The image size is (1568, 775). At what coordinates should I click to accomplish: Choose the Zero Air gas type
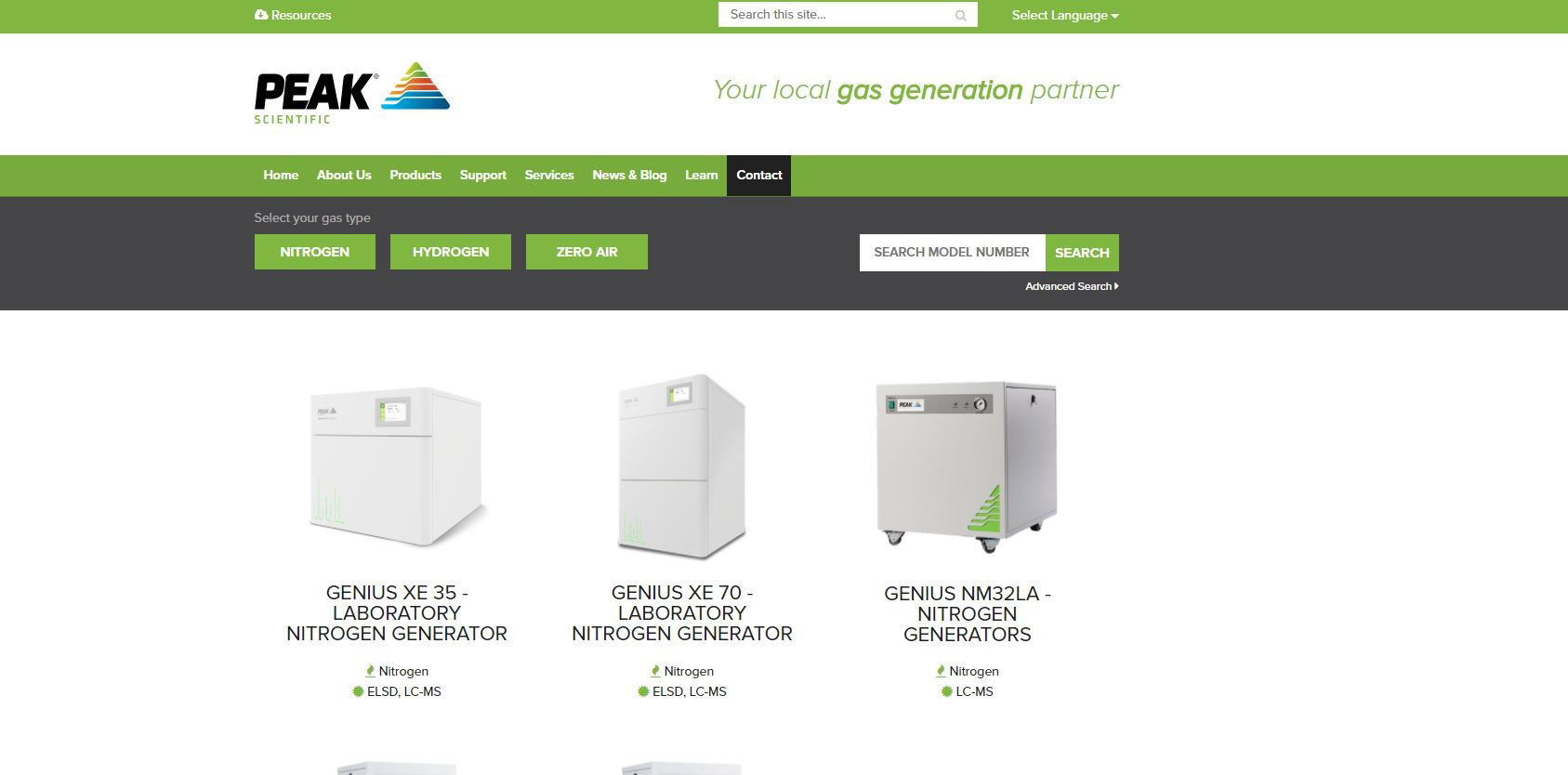(586, 252)
